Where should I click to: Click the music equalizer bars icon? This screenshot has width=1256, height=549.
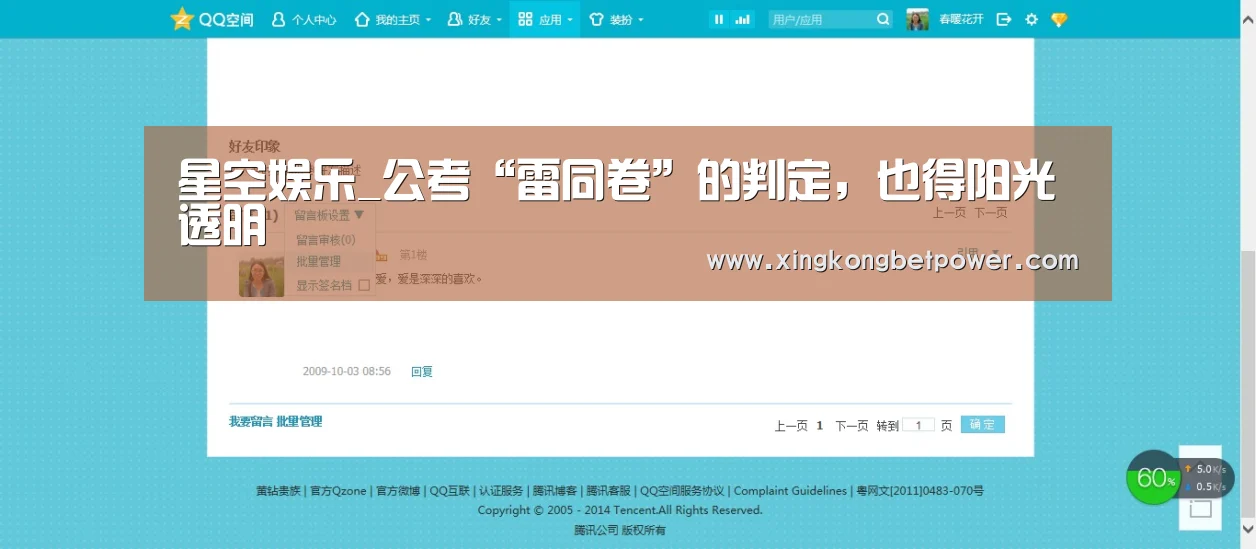pyautogui.click(x=743, y=19)
